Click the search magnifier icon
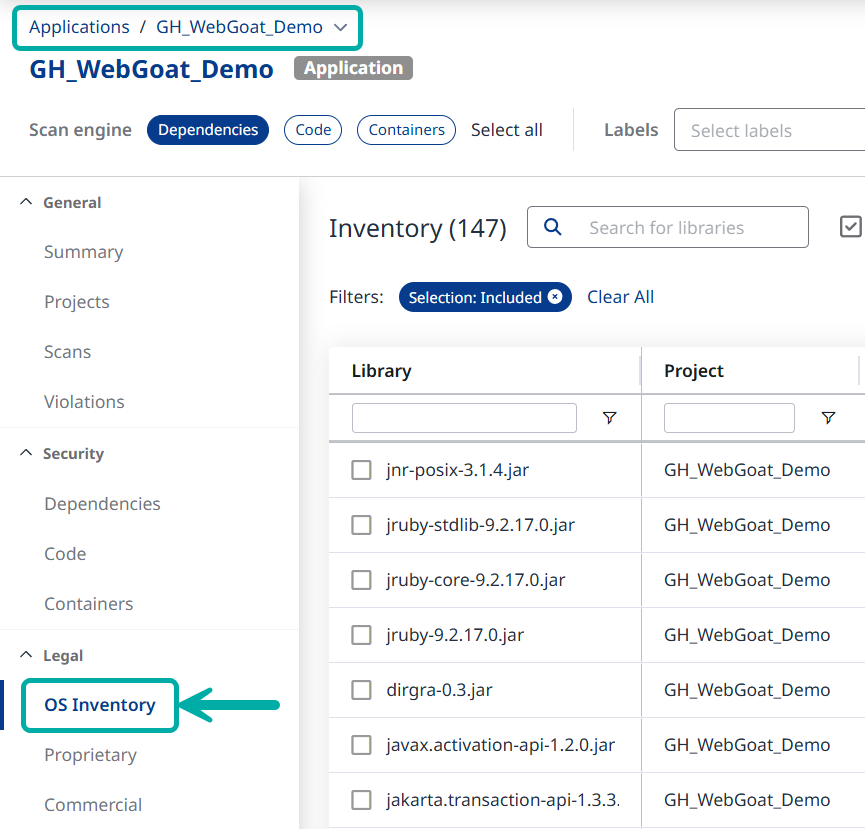The width and height of the screenshot is (865, 829). 552,227
